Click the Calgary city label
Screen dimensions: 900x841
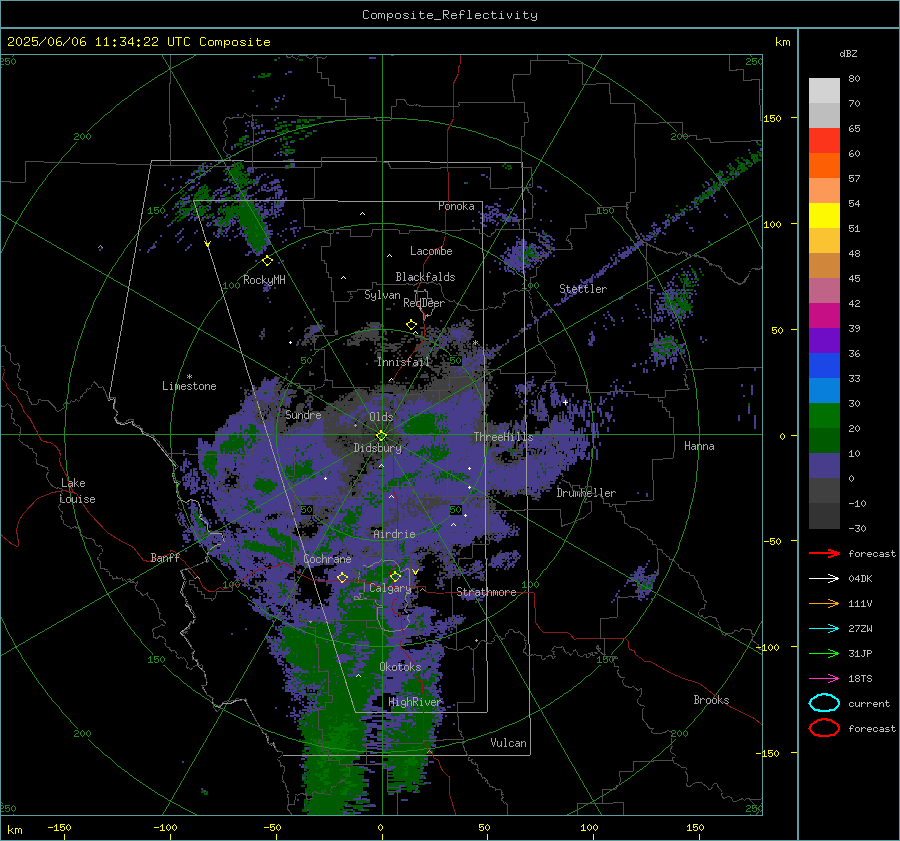pos(390,588)
